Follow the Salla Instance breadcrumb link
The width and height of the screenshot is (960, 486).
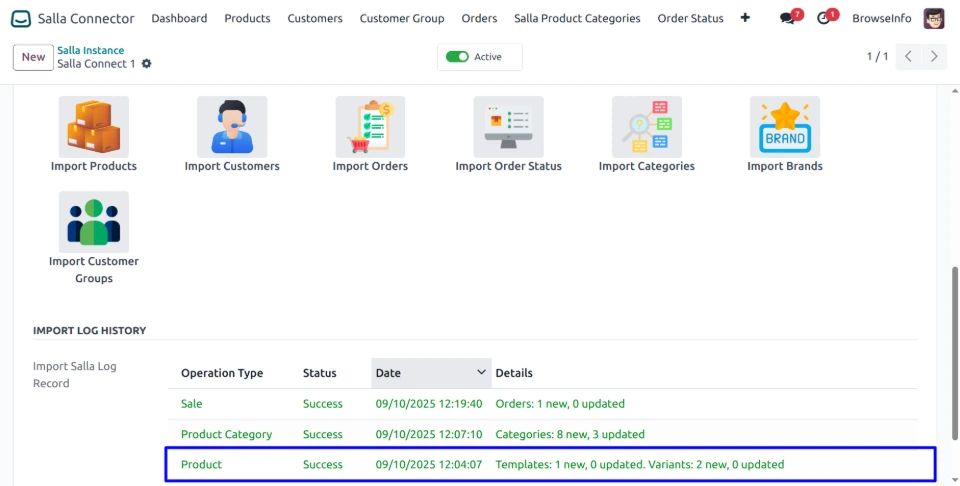(x=91, y=50)
